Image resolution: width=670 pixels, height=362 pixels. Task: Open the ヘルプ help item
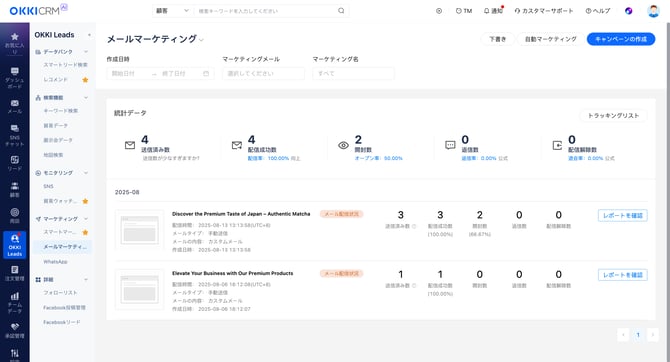(597, 11)
